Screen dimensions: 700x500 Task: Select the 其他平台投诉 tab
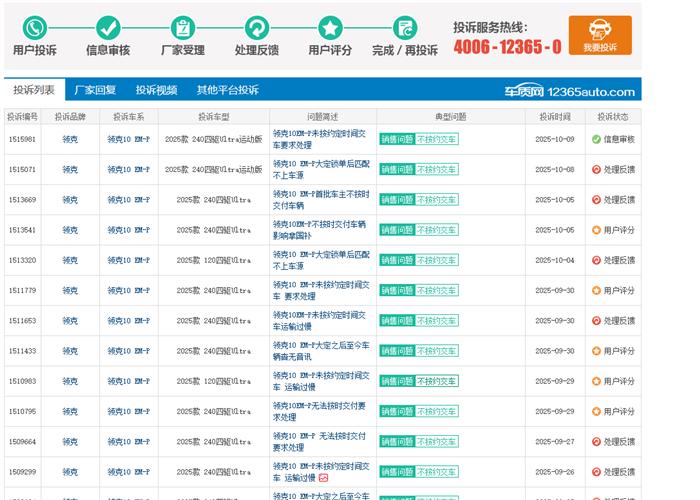(227, 90)
